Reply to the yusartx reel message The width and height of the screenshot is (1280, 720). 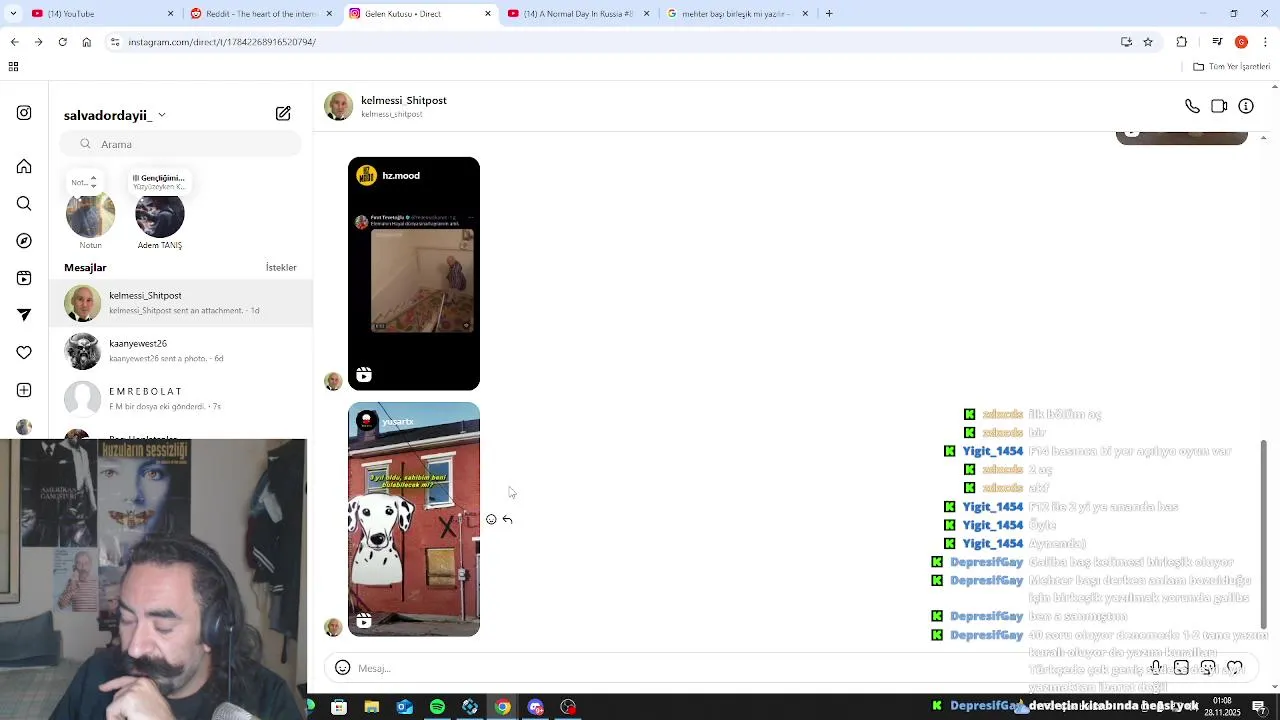tap(508, 519)
